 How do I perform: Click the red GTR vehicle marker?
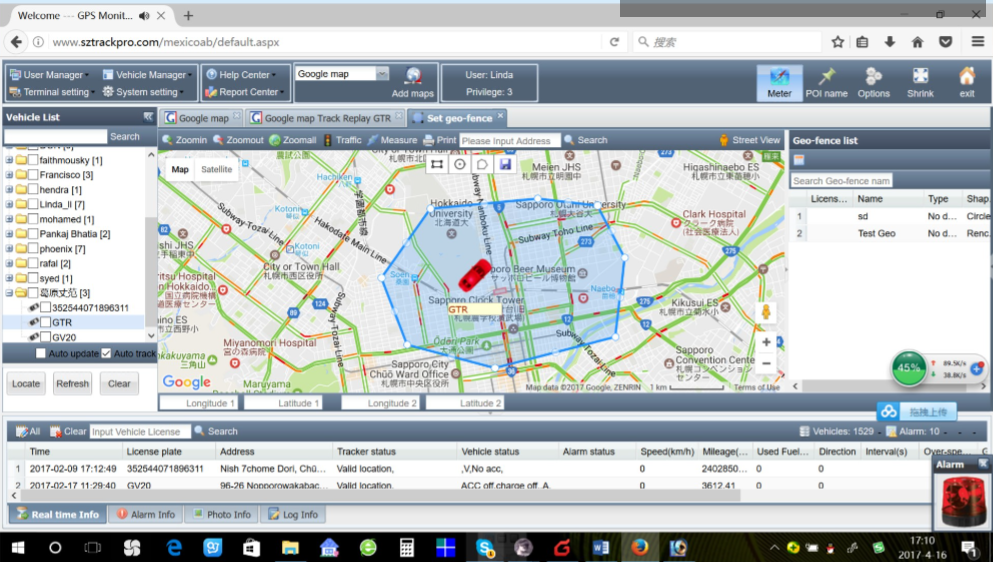474,276
